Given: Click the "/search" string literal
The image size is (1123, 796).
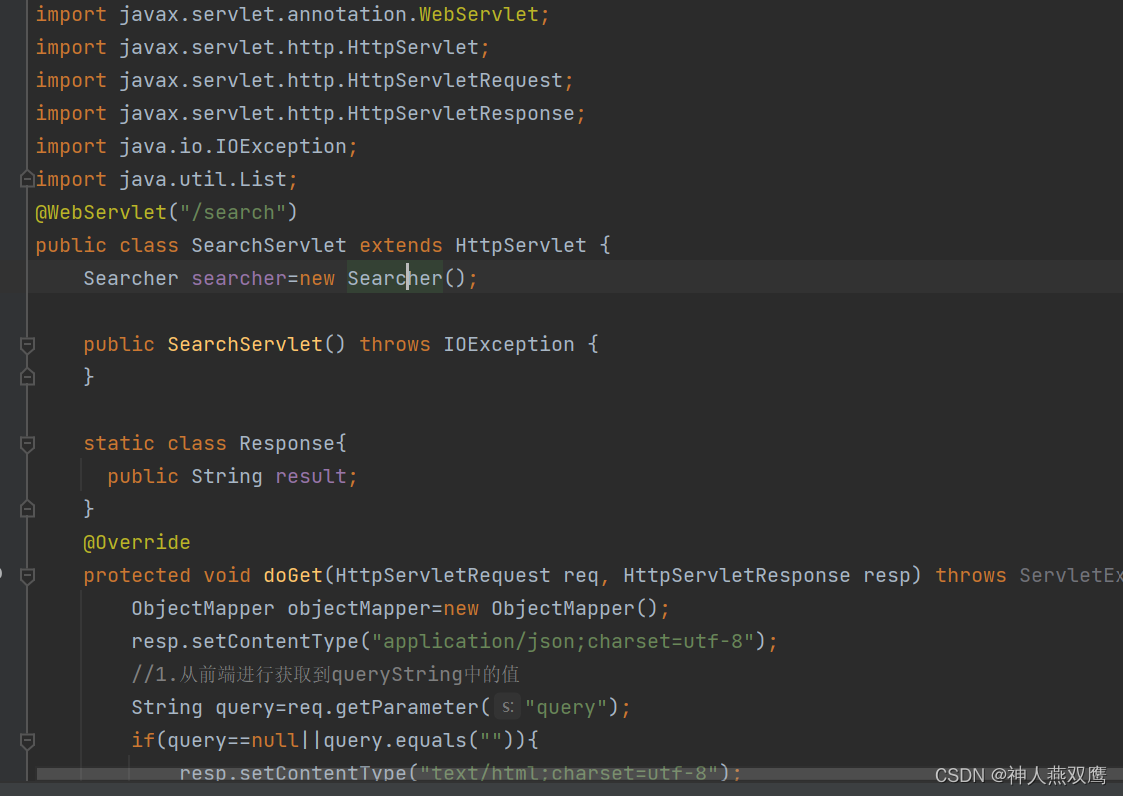Looking at the screenshot, I should click(233, 212).
